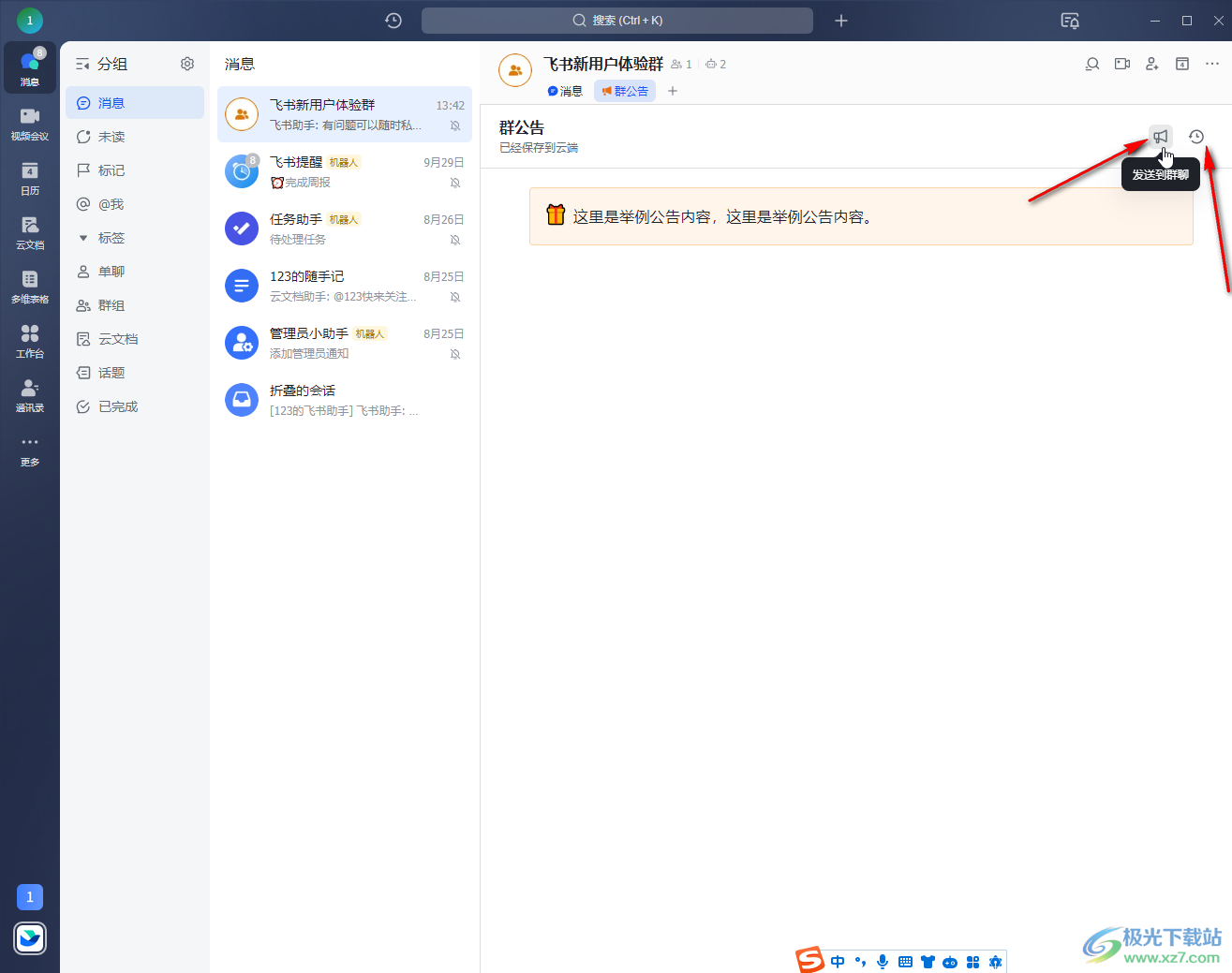Screen dimensions: 1232x973
Task: Open Calendar (日历) in the sidebar
Action: tap(30, 177)
